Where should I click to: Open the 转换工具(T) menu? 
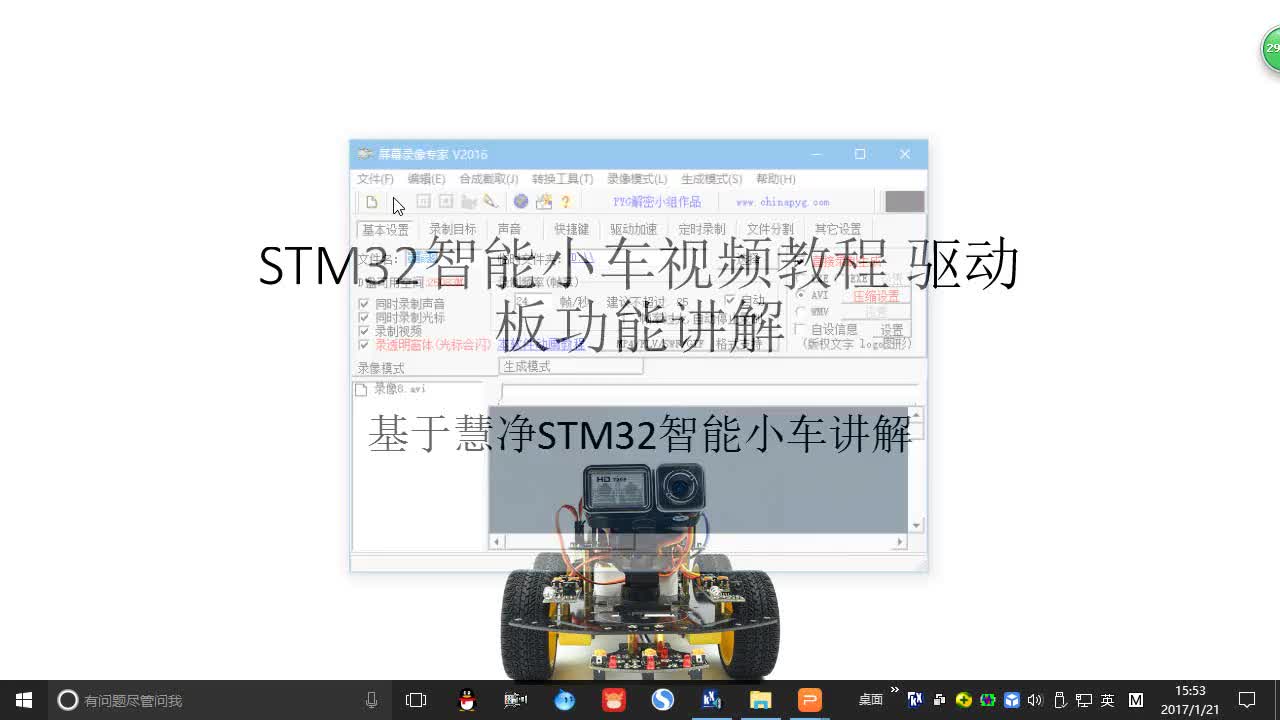pyautogui.click(x=562, y=179)
